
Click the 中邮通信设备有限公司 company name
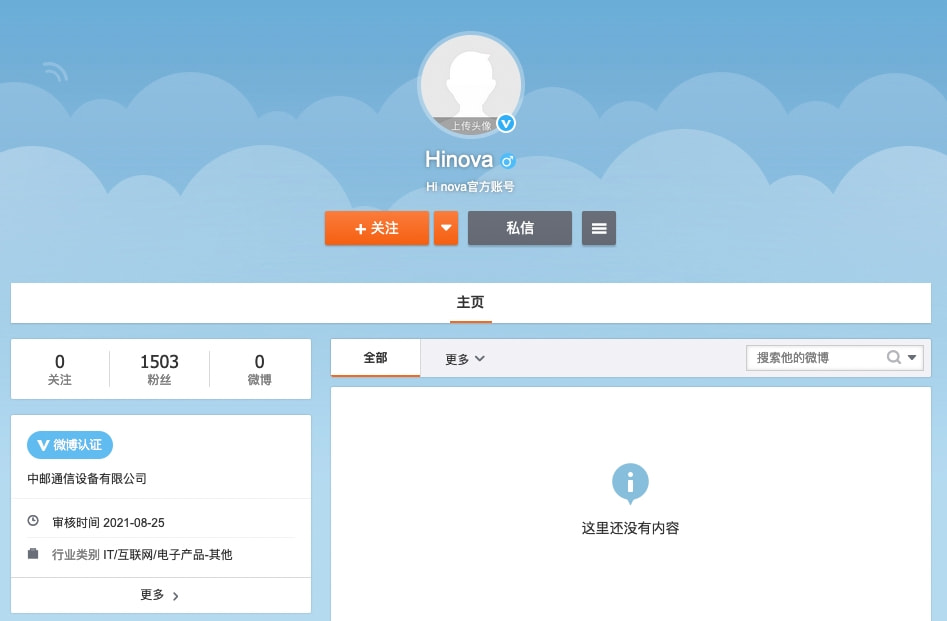click(87, 478)
